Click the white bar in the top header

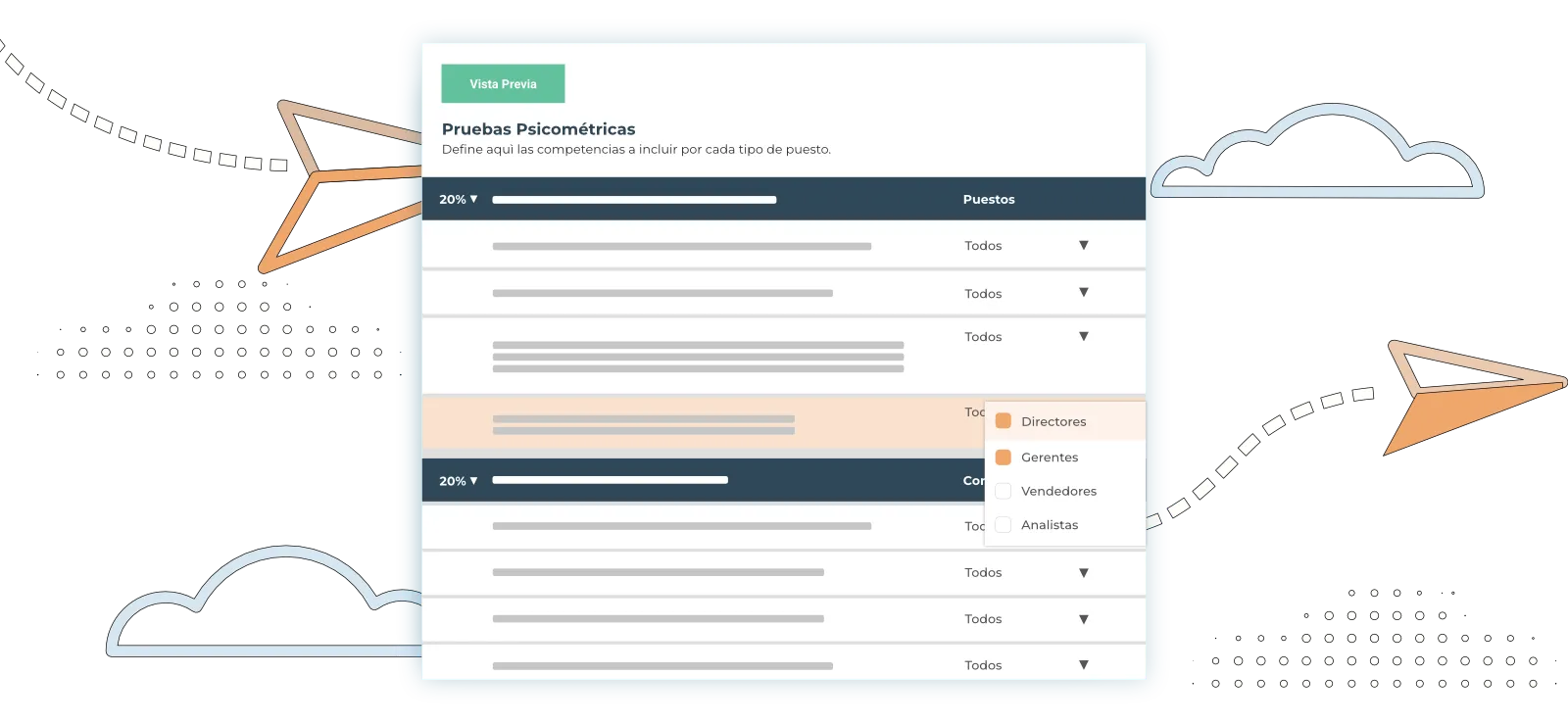pyautogui.click(x=634, y=200)
